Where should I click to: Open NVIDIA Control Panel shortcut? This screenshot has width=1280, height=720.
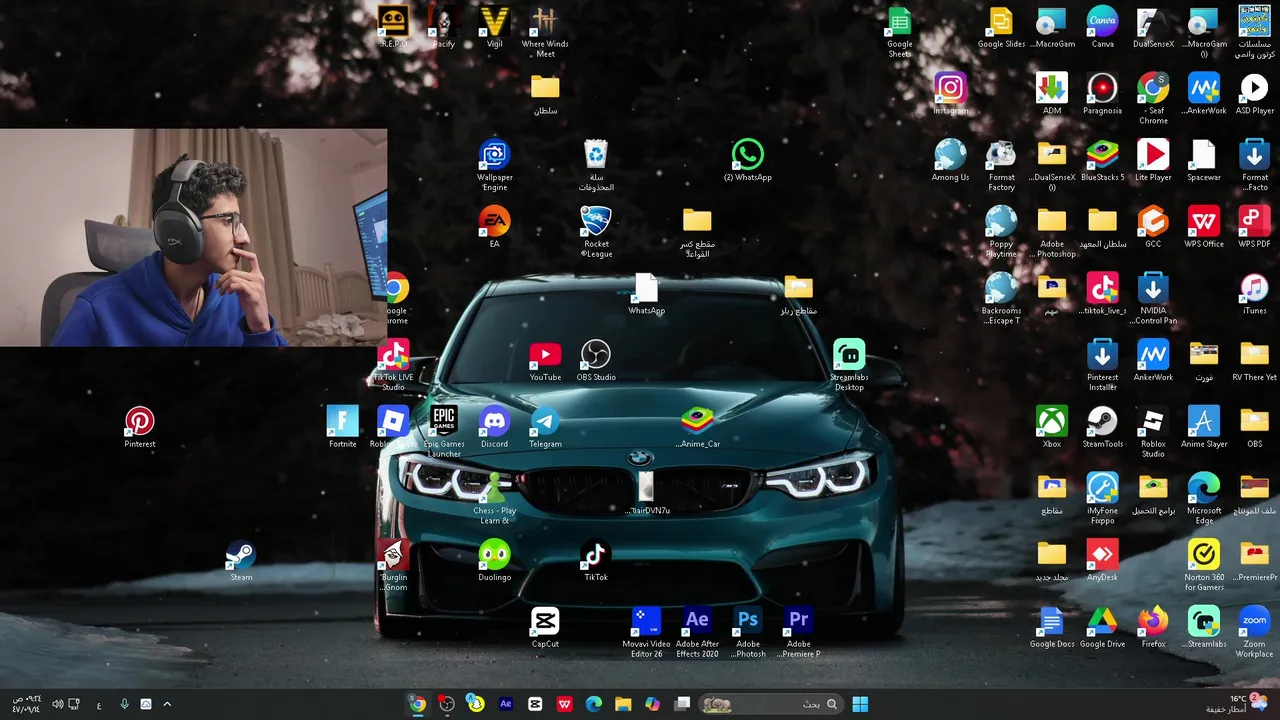coord(1153,298)
